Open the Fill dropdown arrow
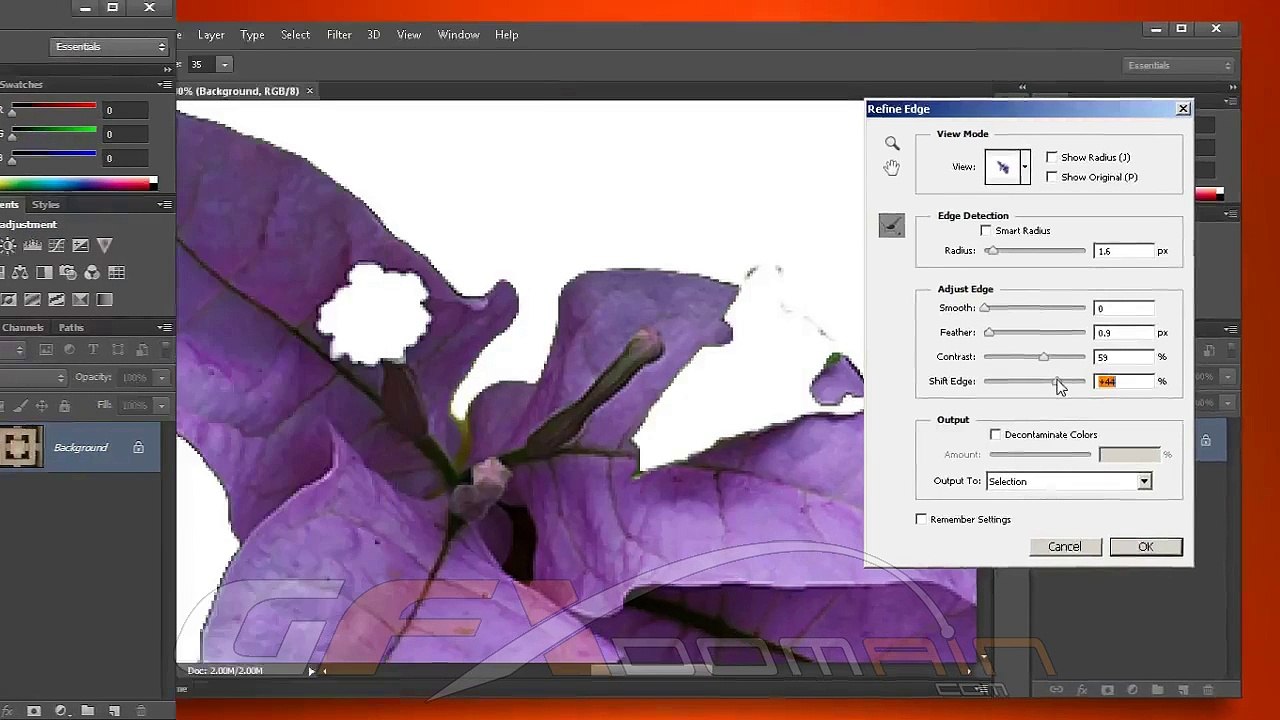The width and height of the screenshot is (1280, 720). point(162,406)
